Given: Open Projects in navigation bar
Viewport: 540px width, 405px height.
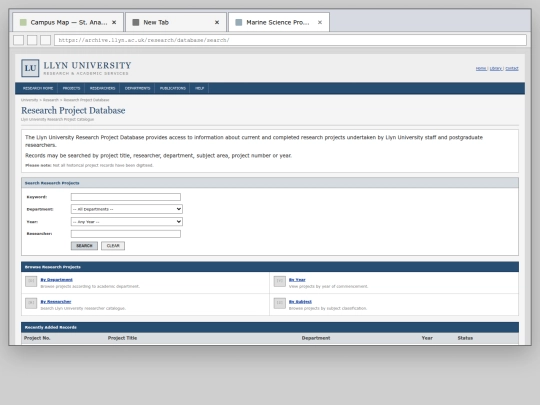Looking at the screenshot, I should [71, 89].
